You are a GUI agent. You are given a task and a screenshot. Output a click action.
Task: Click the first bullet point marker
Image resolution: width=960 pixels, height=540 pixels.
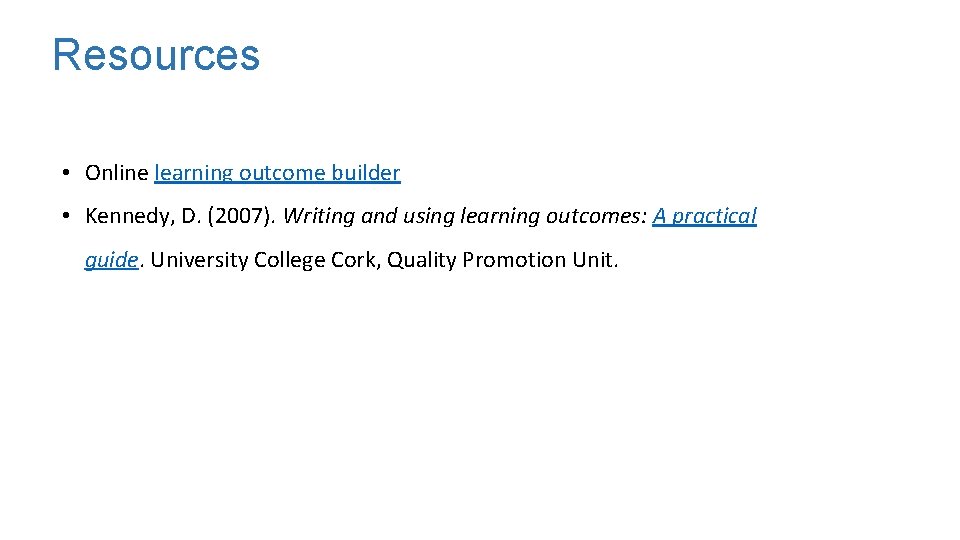(63, 173)
